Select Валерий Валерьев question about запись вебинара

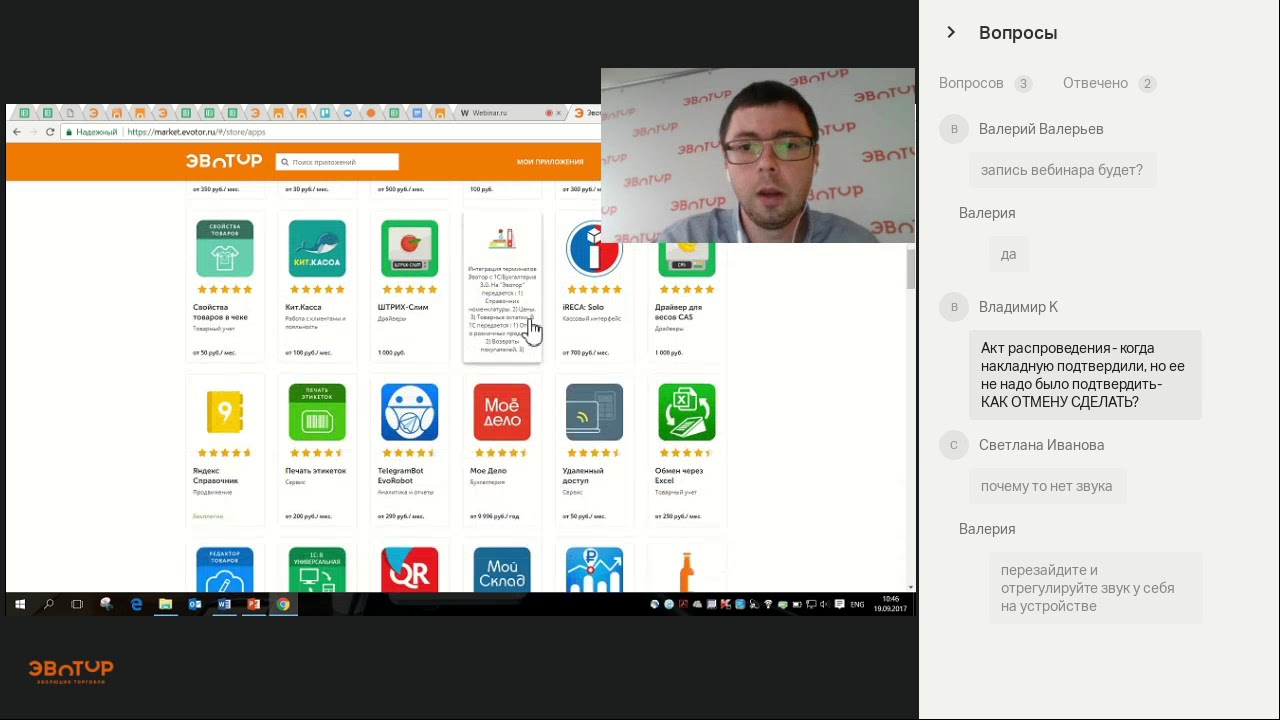click(x=1062, y=170)
